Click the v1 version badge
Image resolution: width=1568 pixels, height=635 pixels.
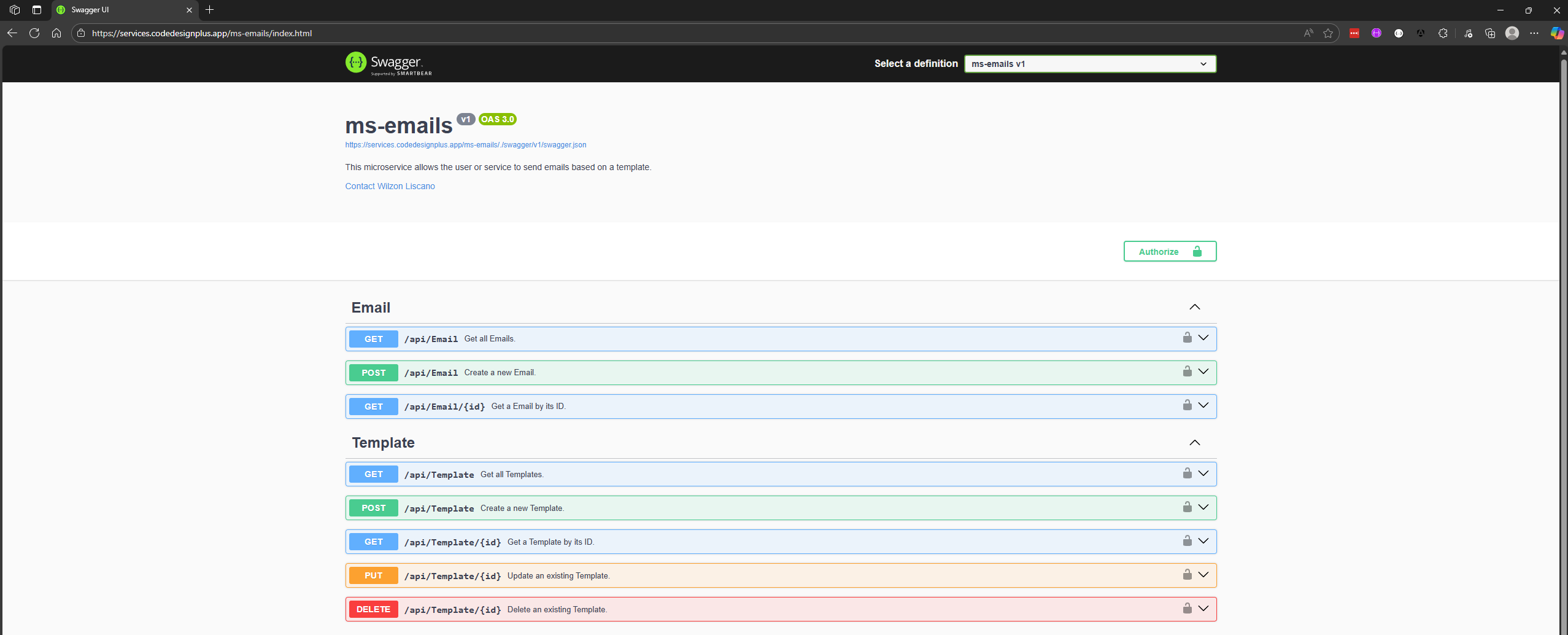(x=466, y=119)
